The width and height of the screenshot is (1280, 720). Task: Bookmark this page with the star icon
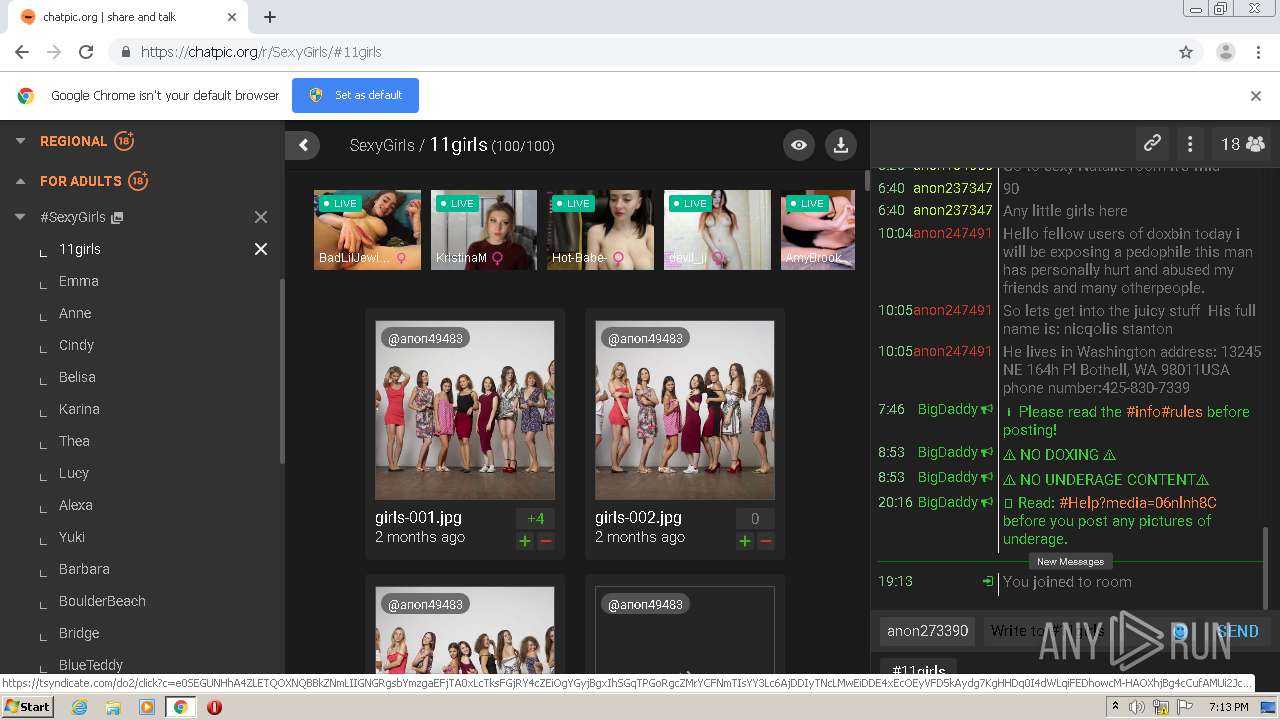[1186, 52]
